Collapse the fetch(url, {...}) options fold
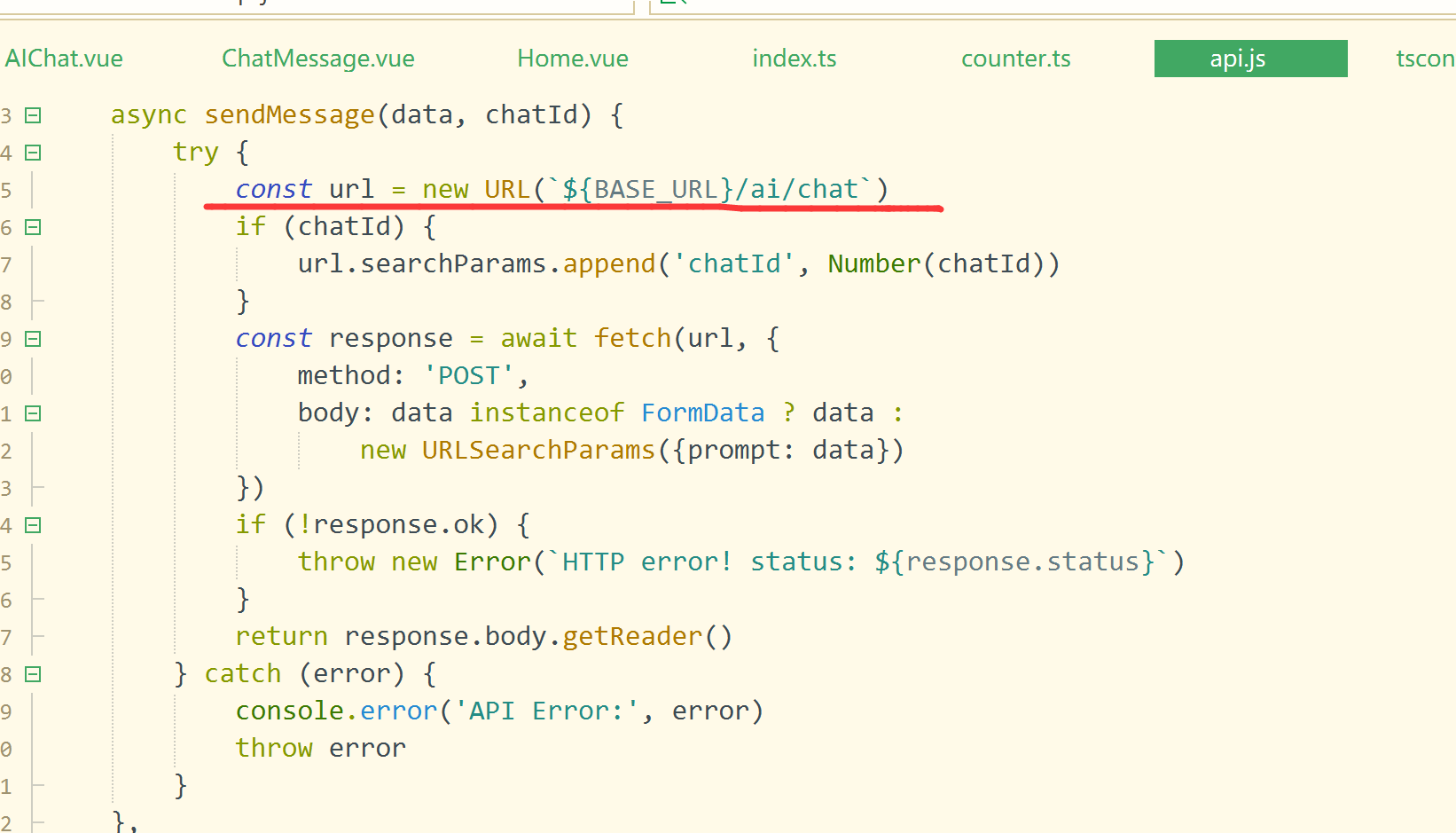 click(x=33, y=339)
